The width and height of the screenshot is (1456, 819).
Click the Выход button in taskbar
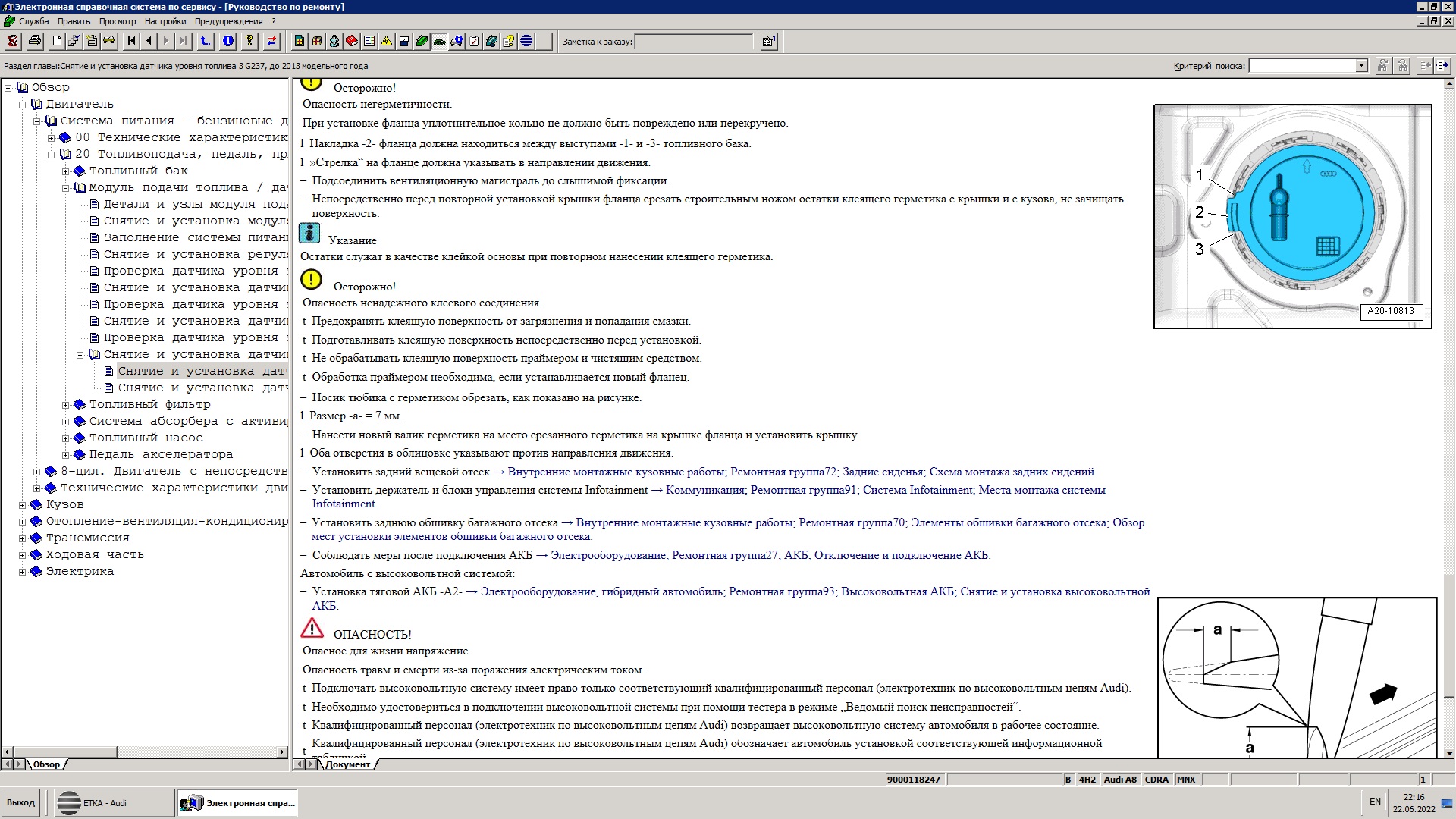click(x=21, y=802)
